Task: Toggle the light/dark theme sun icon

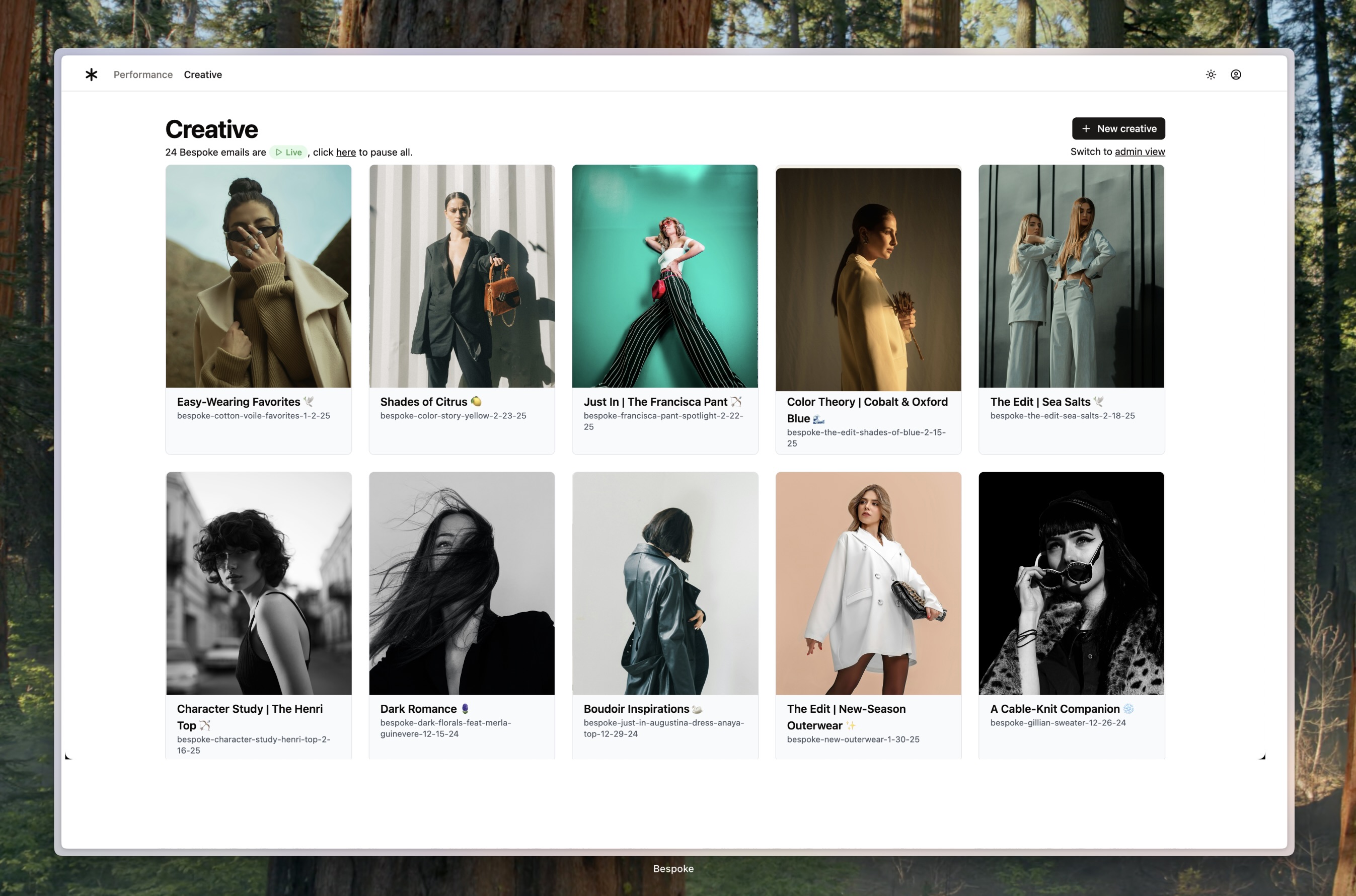Action: (1211, 74)
